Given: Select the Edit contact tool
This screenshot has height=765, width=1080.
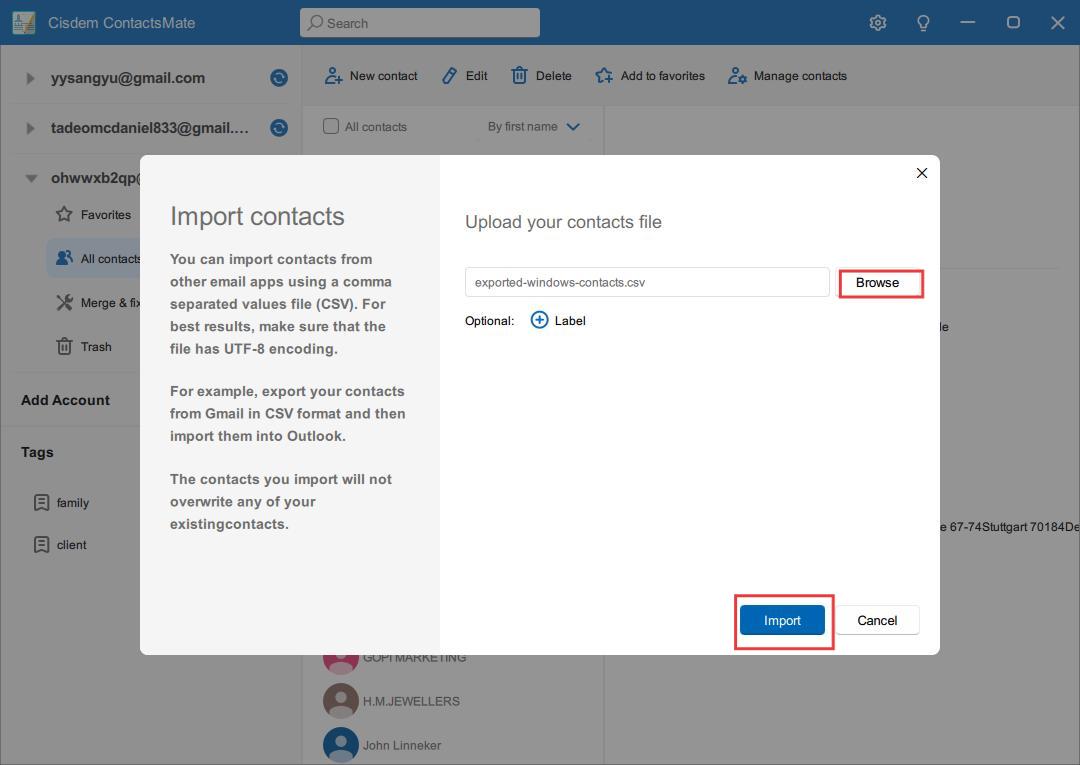Looking at the screenshot, I should click(463, 75).
